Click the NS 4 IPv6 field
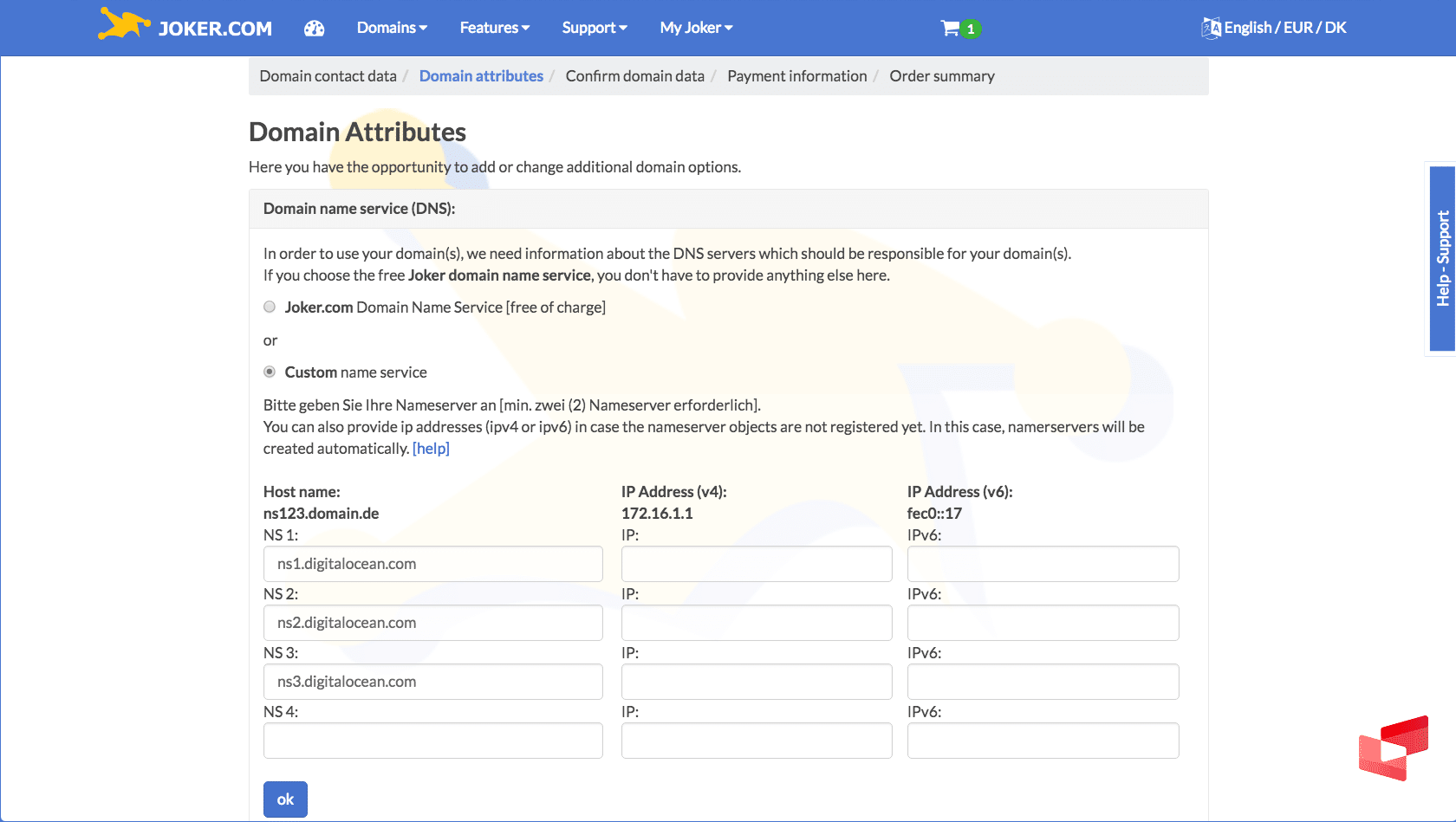 coord(1043,741)
